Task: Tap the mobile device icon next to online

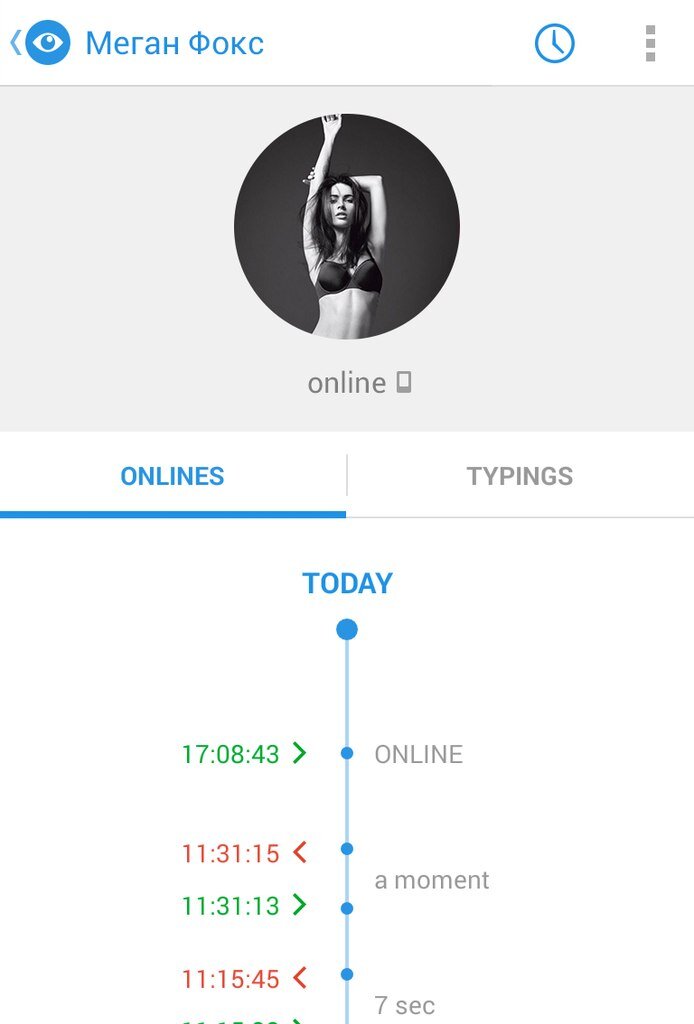Action: point(405,382)
